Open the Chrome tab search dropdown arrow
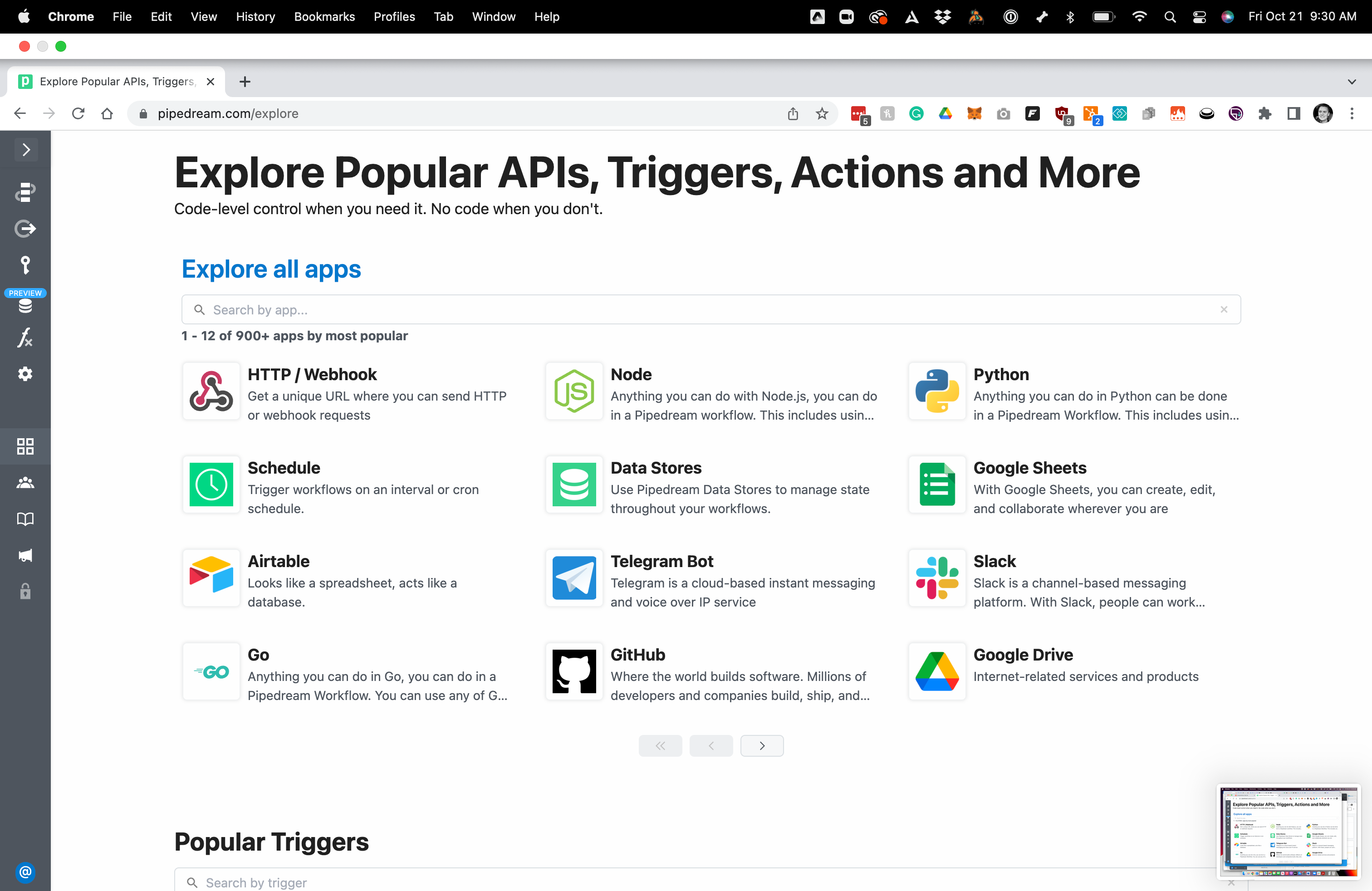This screenshot has width=1372, height=891. click(x=1351, y=81)
